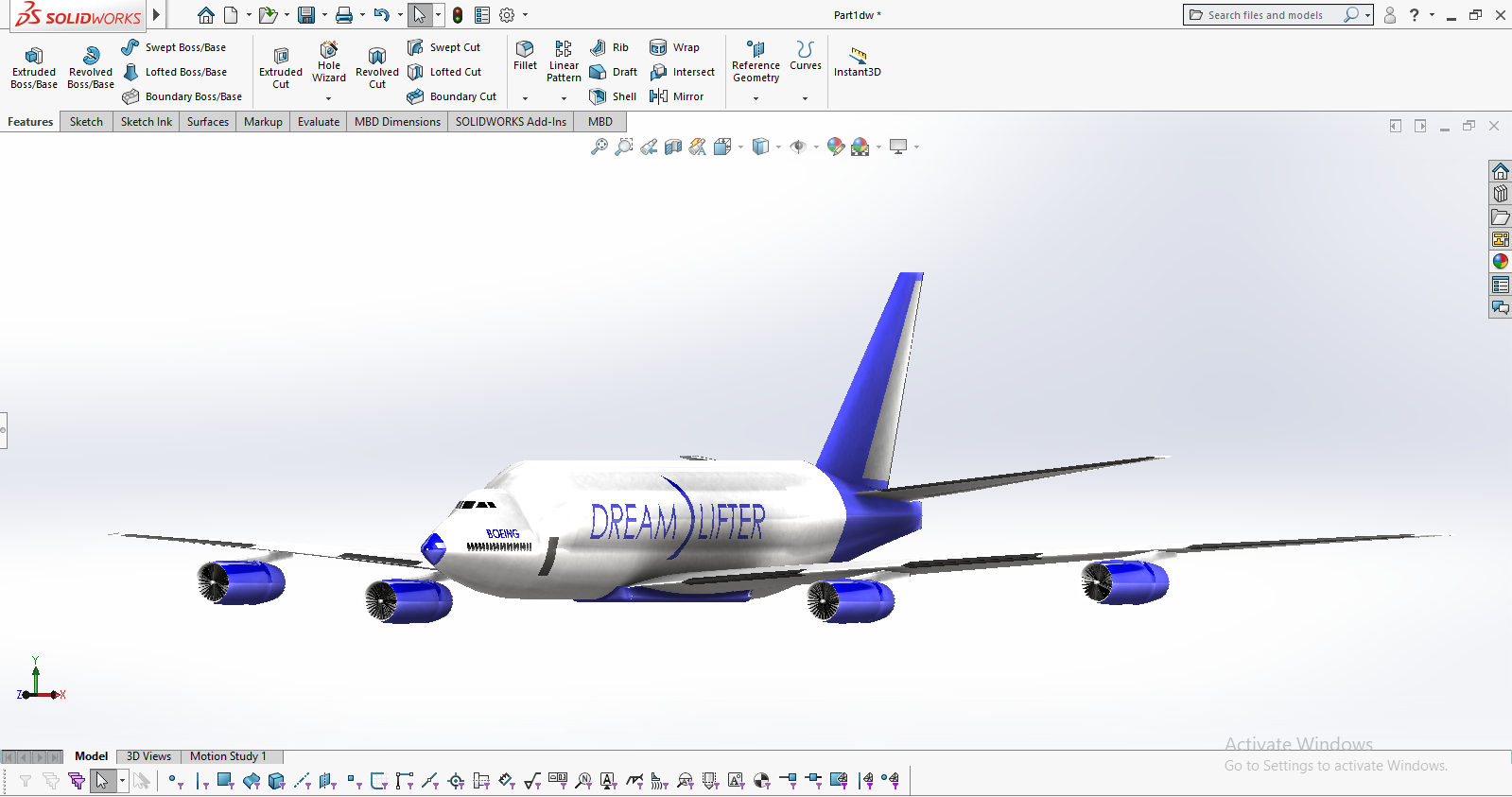The width and height of the screenshot is (1512, 797).
Task: Open File Explorer in task pane
Action: 1501,217
